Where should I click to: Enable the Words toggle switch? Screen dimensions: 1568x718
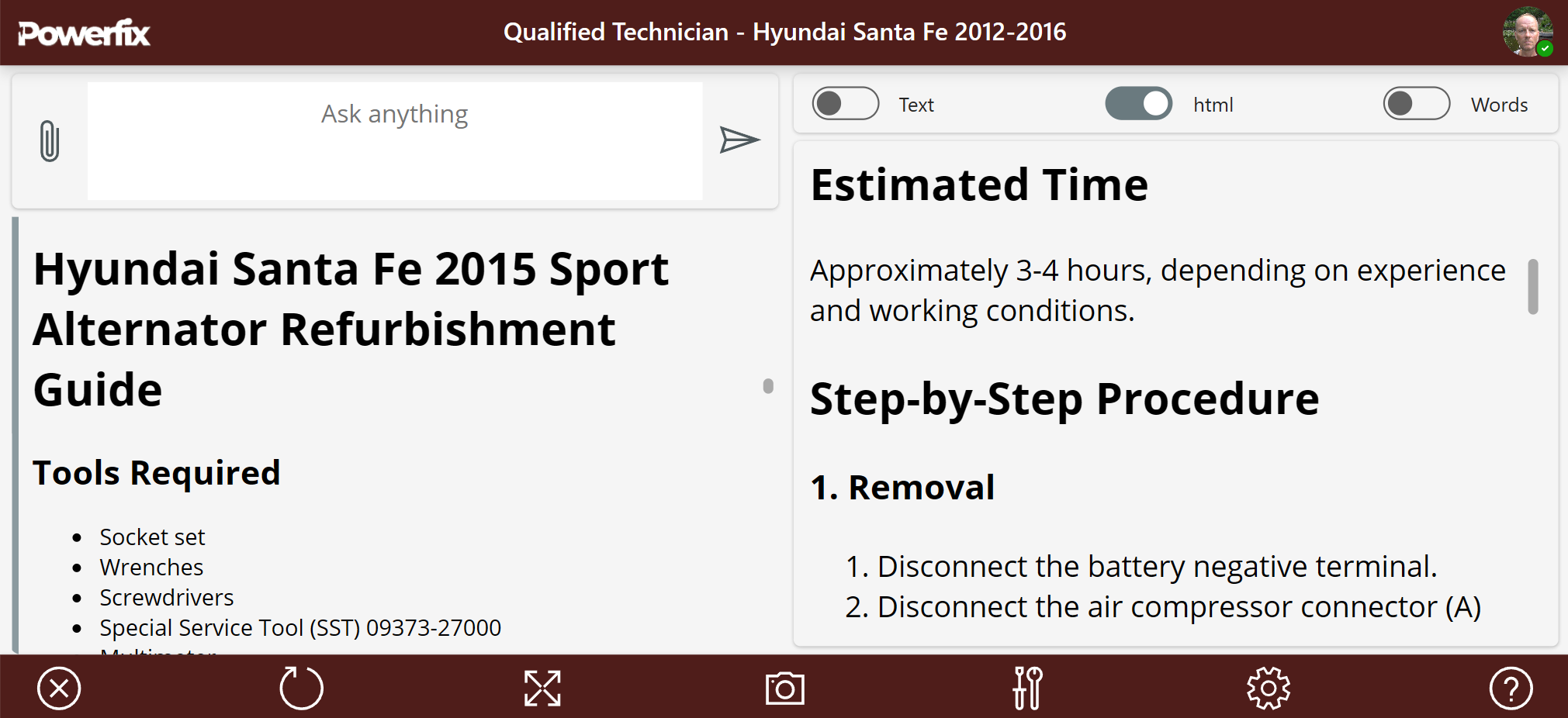click(x=1417, y=104)
